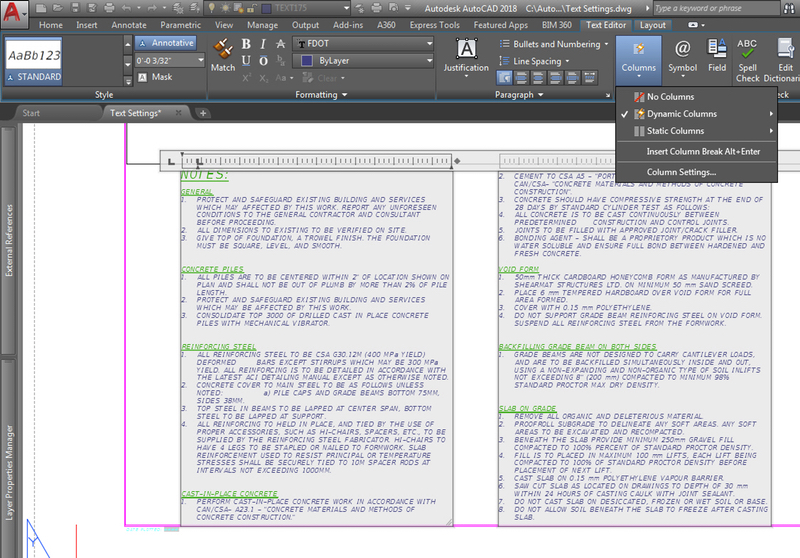Run Spell Check
The height and width of the screenshot is (558, 800).
748,58
